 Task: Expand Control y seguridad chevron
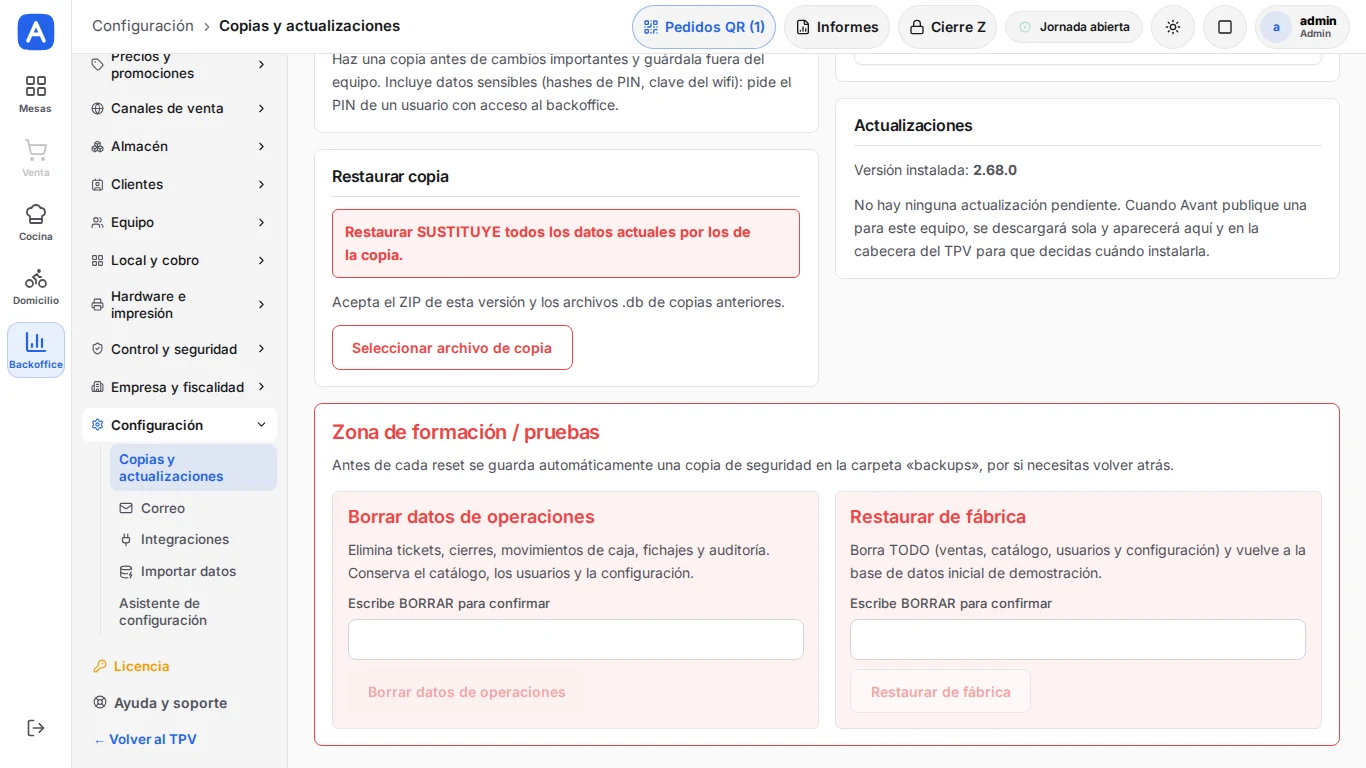click(261, 349)
